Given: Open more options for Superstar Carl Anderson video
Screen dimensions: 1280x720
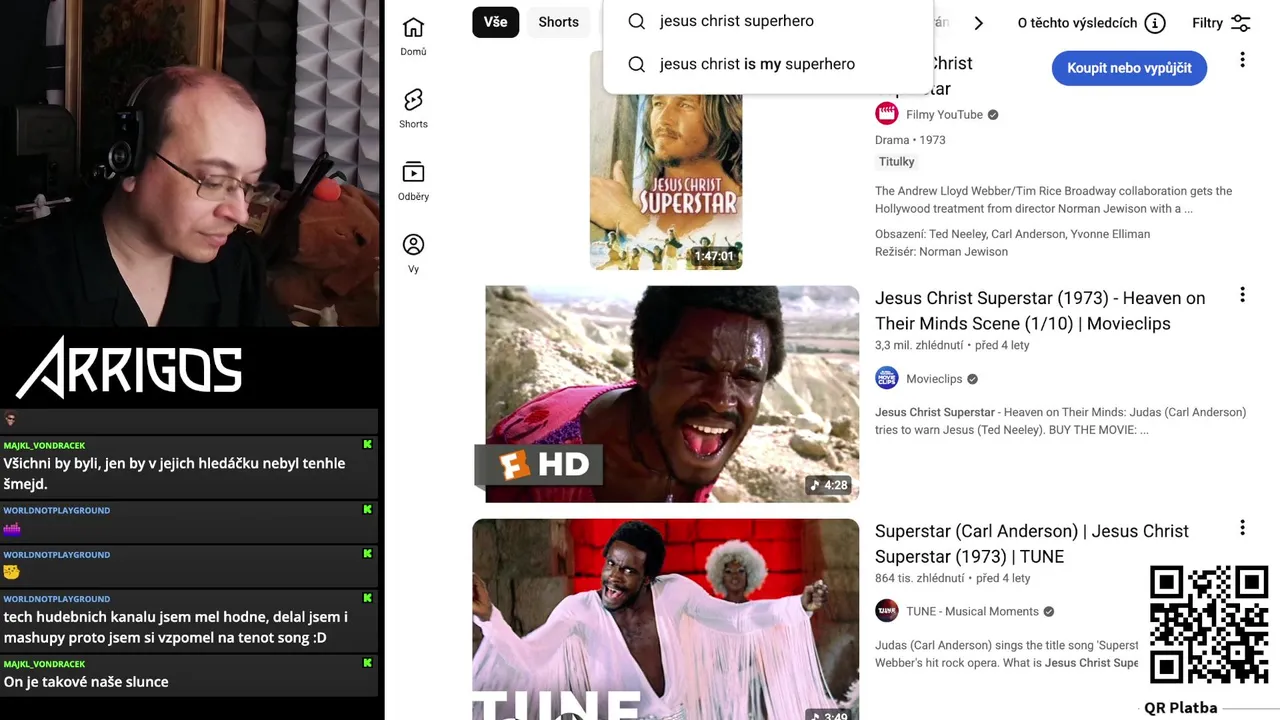Looking at the screenshot, I should pyautogui.click(x=1242, y=528).
